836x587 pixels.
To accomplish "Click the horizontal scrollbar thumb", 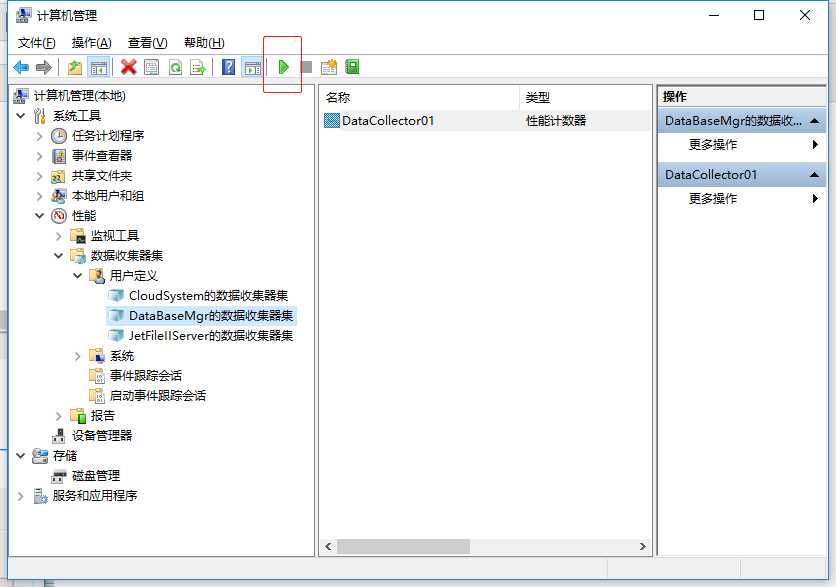I will [404, 546].
